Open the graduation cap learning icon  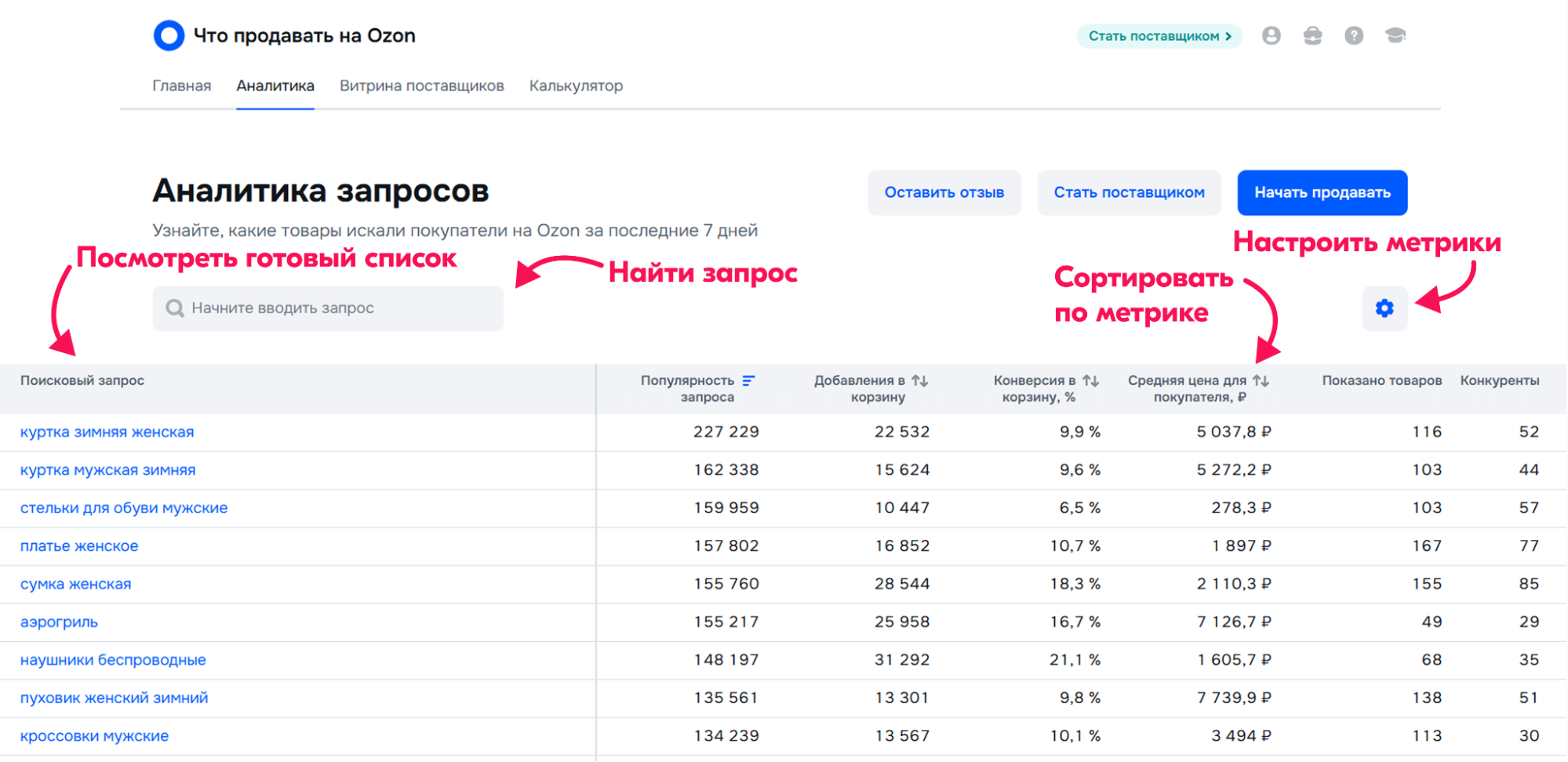pos(1395,35)
